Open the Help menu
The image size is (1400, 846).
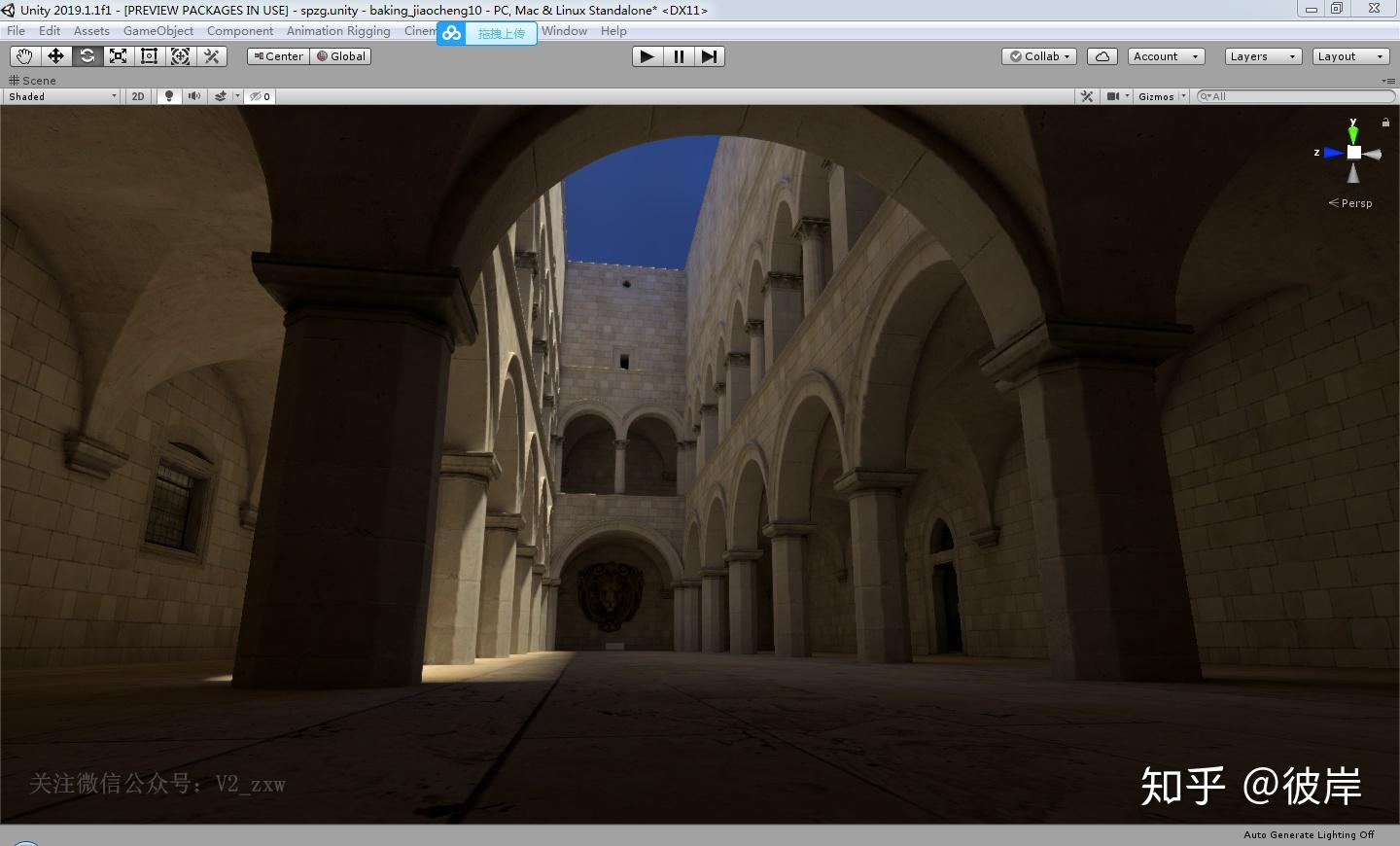pos(613,31)
